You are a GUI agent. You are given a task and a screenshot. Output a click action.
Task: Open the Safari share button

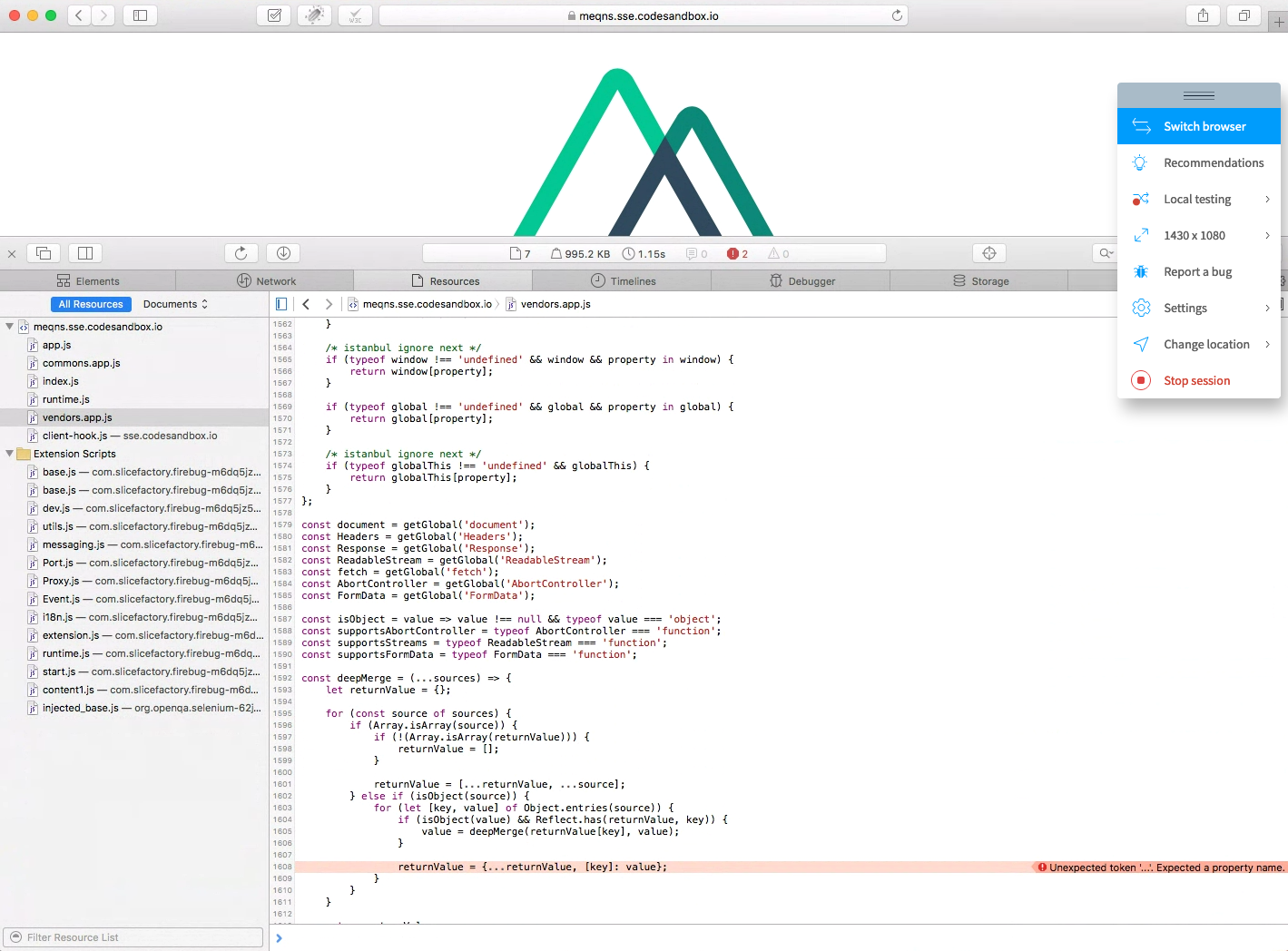pos(1203,15)
